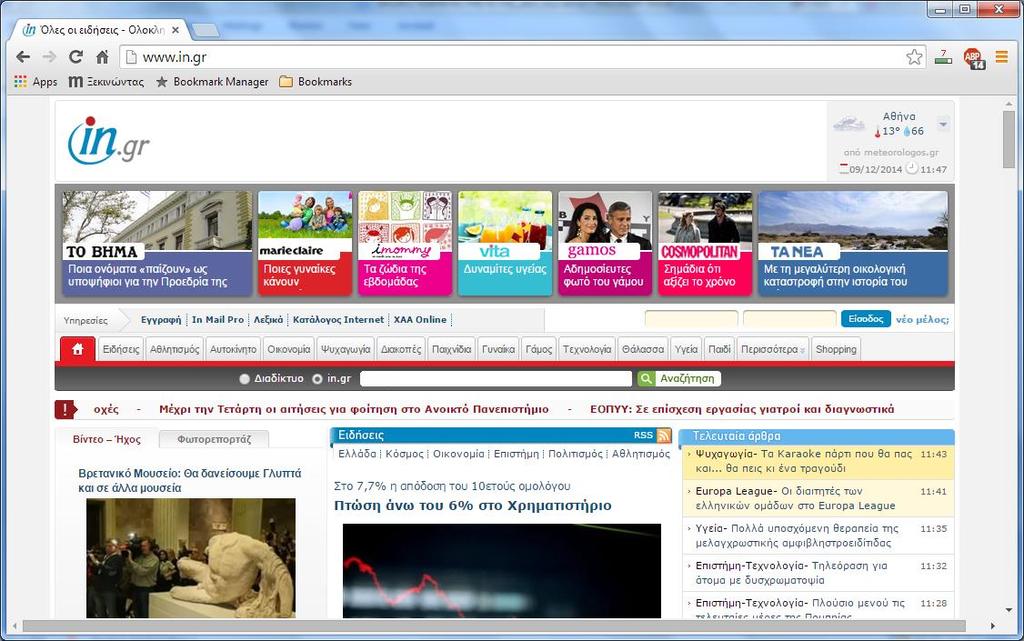
Task: Open the Ξεκινώντας bookmark
Action: click(x=106, y=82)
